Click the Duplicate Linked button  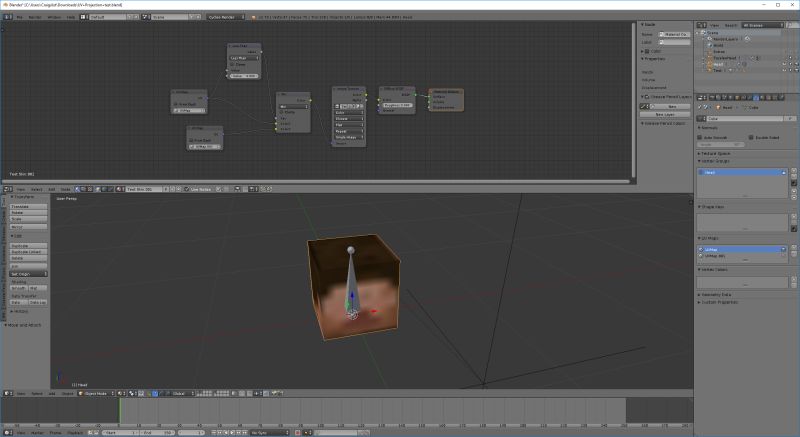29,252
